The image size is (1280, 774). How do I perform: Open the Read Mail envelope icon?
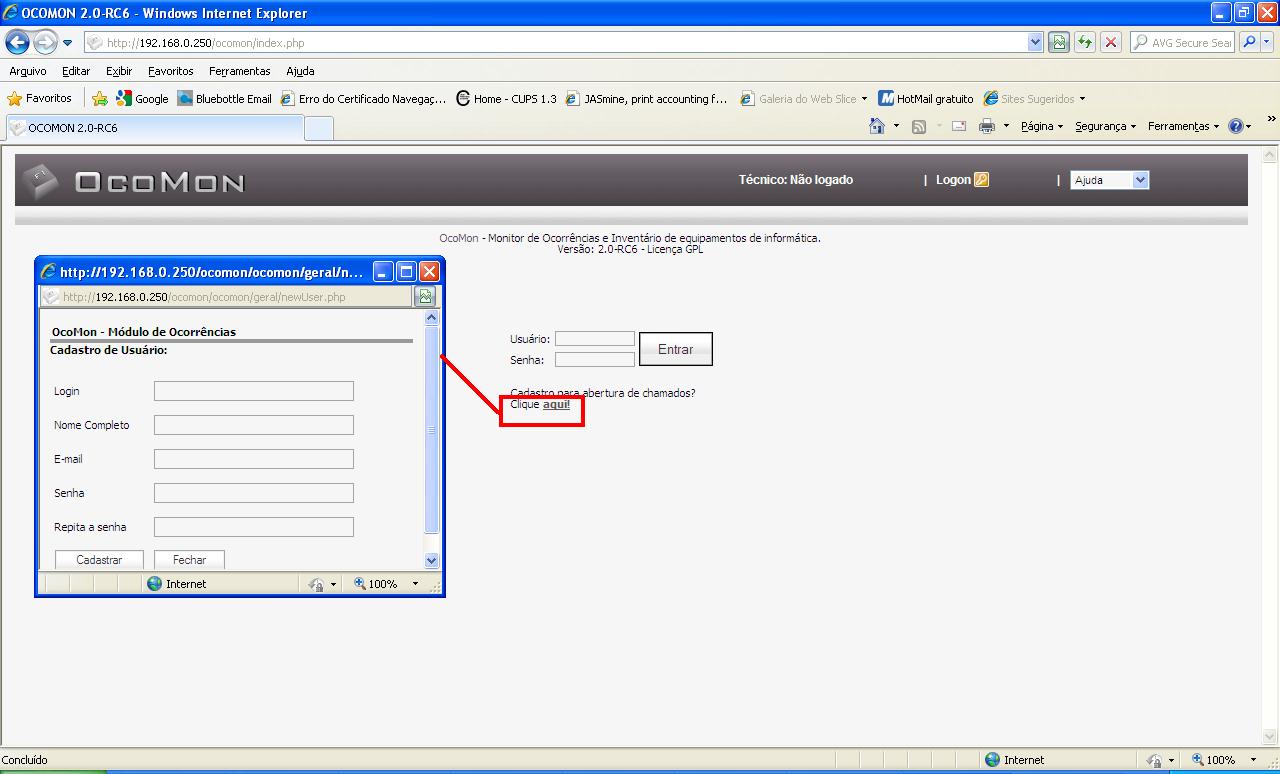pos(955,126)
